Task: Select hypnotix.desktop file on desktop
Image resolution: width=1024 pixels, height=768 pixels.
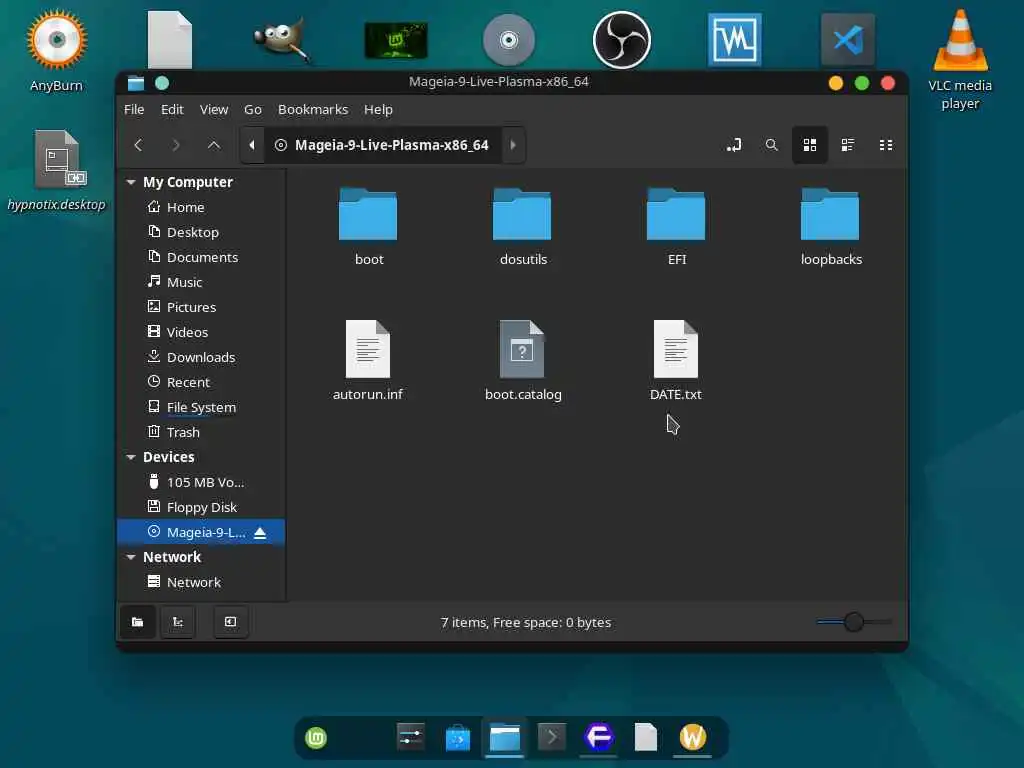Action: click(57, 170)
